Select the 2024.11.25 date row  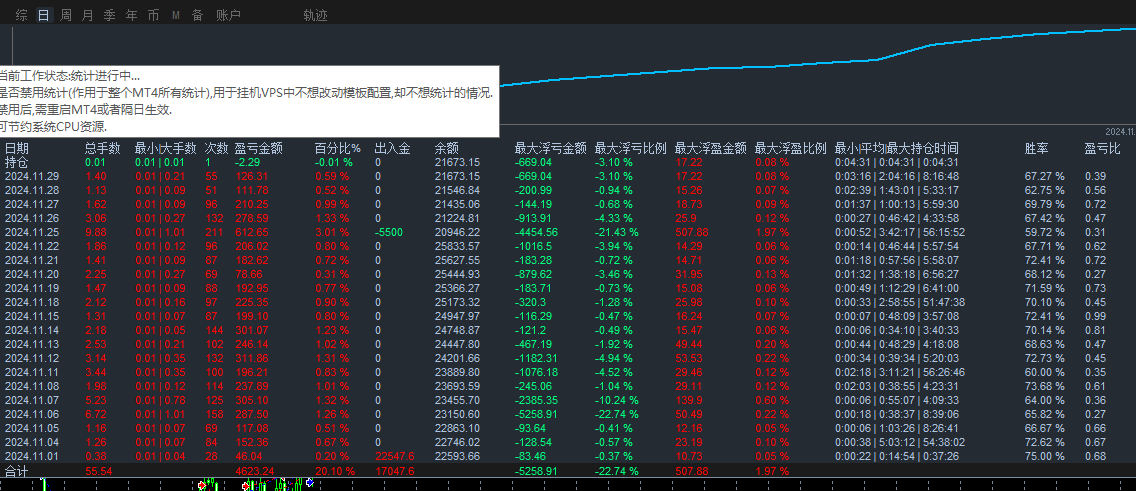(x=33, y=232)
